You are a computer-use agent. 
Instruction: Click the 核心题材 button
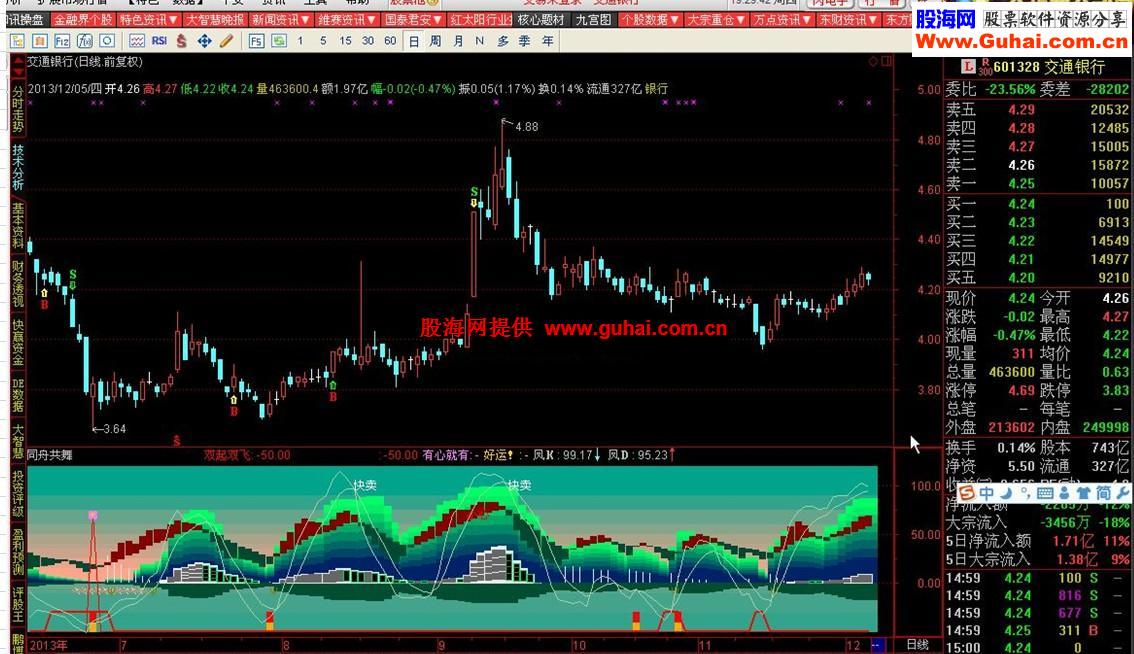pos(542,20)
